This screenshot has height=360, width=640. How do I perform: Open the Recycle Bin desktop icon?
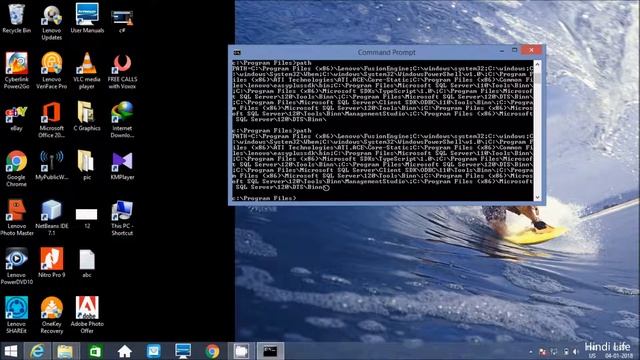click(x=16, y=19)
